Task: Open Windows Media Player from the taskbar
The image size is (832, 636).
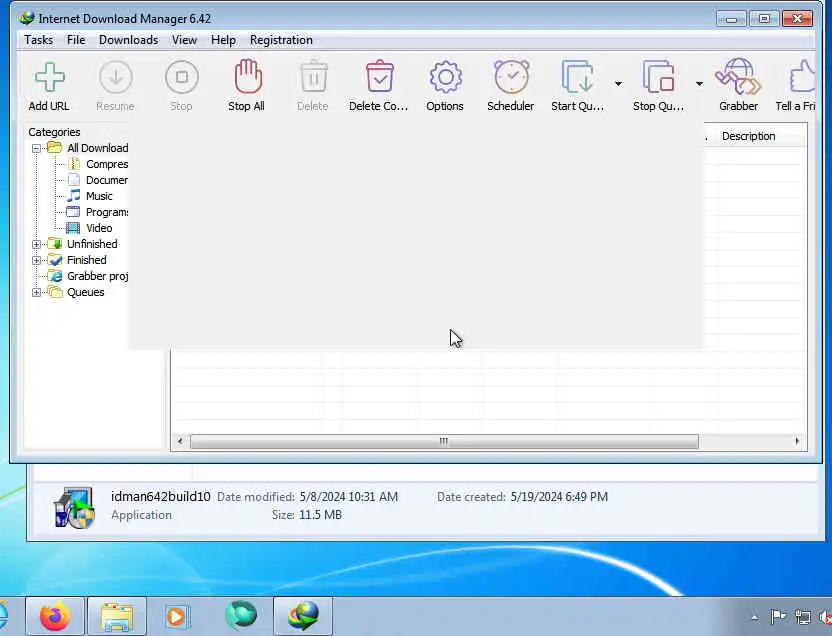Action: click(x=177, y=616)
